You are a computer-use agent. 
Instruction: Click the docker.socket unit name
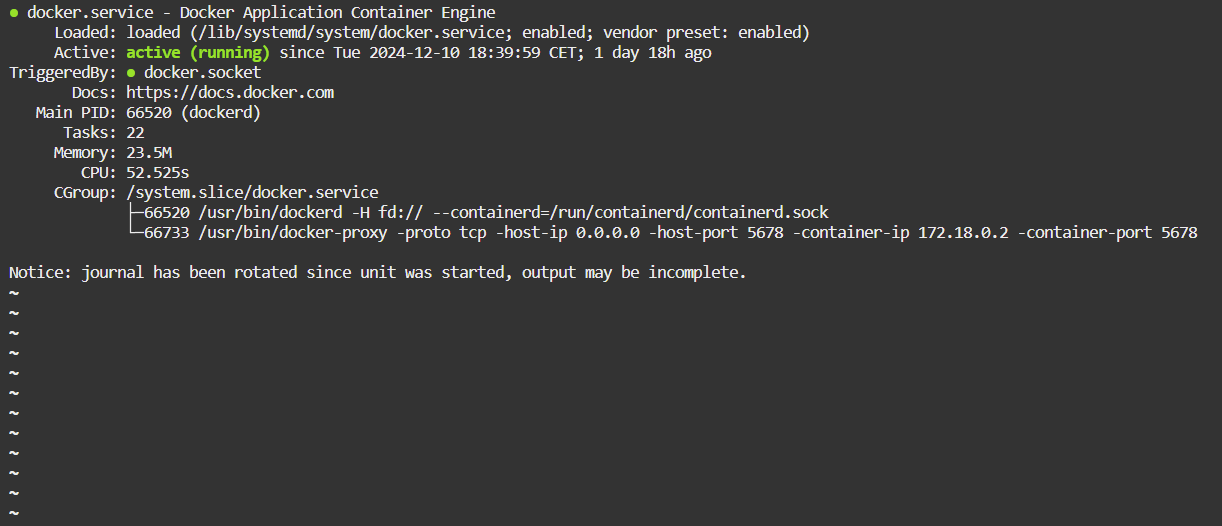(x=202, y=73)
